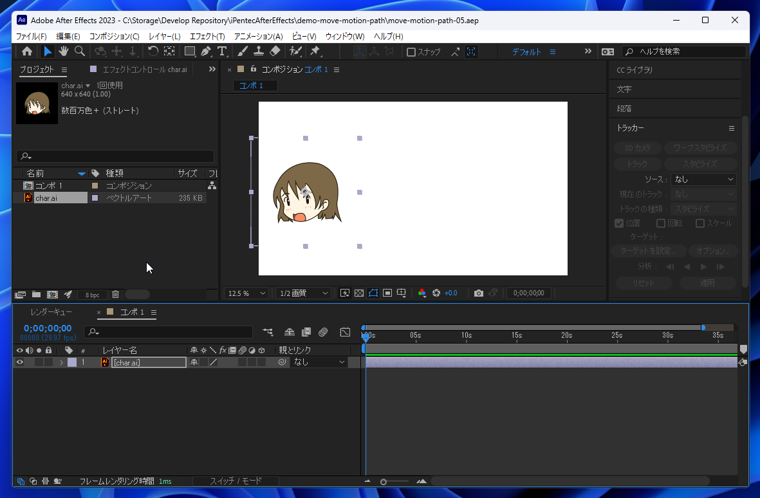The width and height of the screenshot is (760, 498).
Task: Select the Brush tool
Action: point(242,52)
